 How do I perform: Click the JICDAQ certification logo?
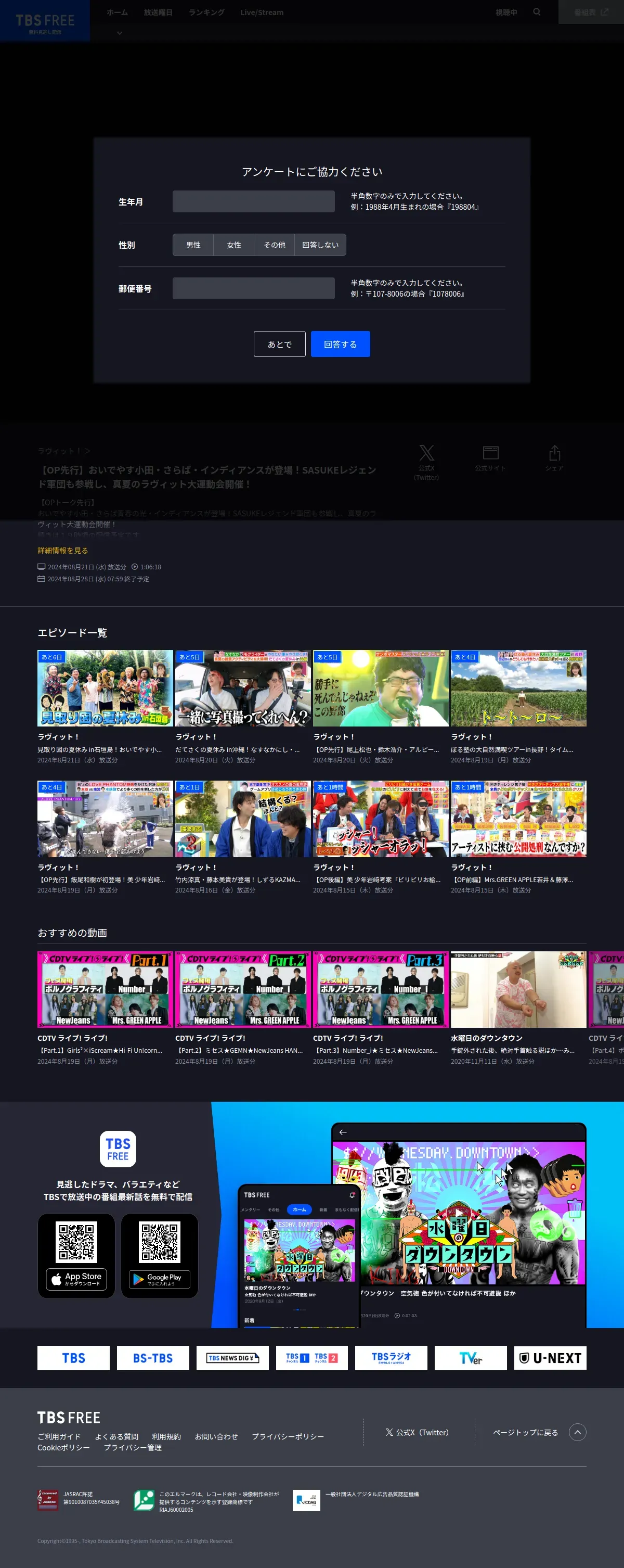click(306, 1500)
